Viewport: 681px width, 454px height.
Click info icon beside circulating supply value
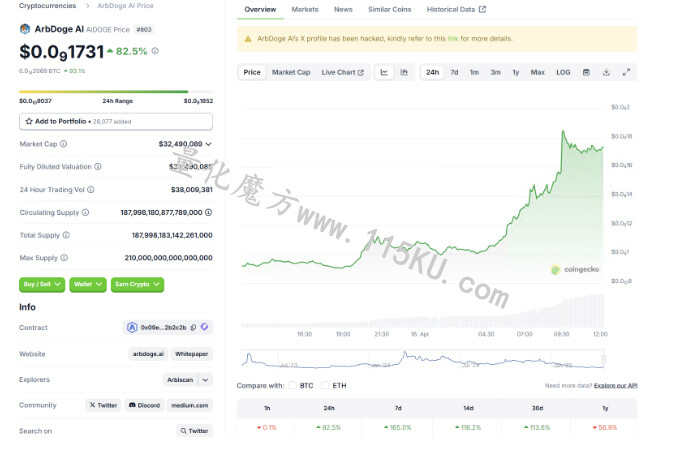click(208, 212)
